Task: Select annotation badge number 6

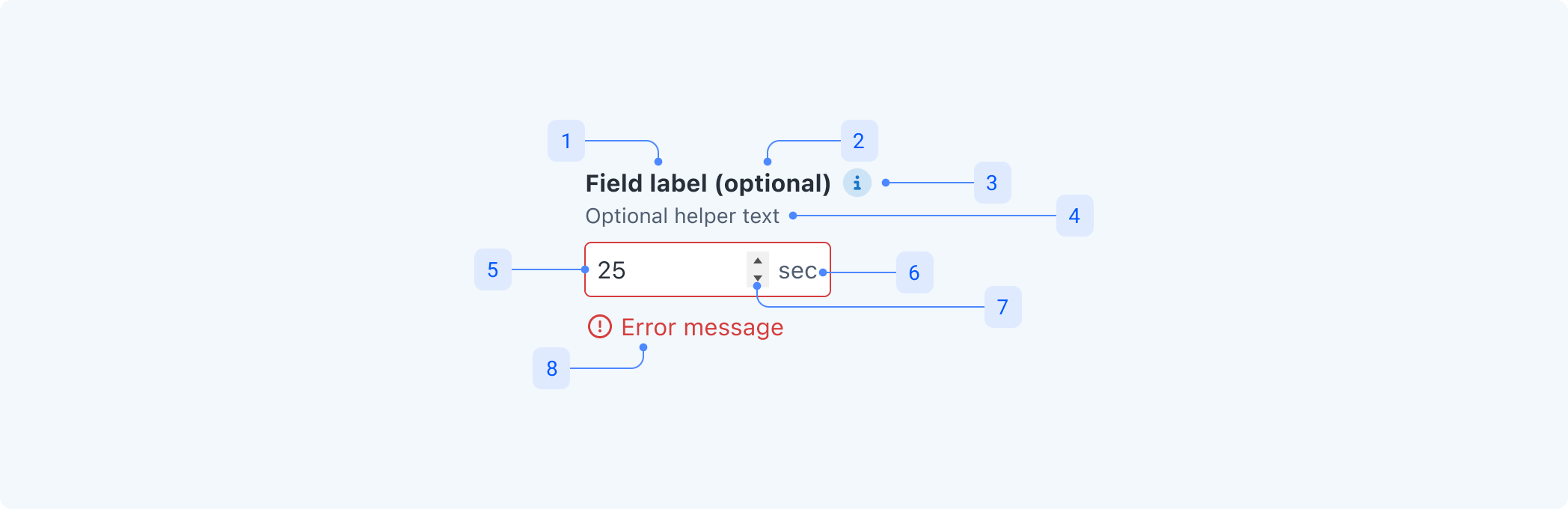Action: (x=914, y=272)
